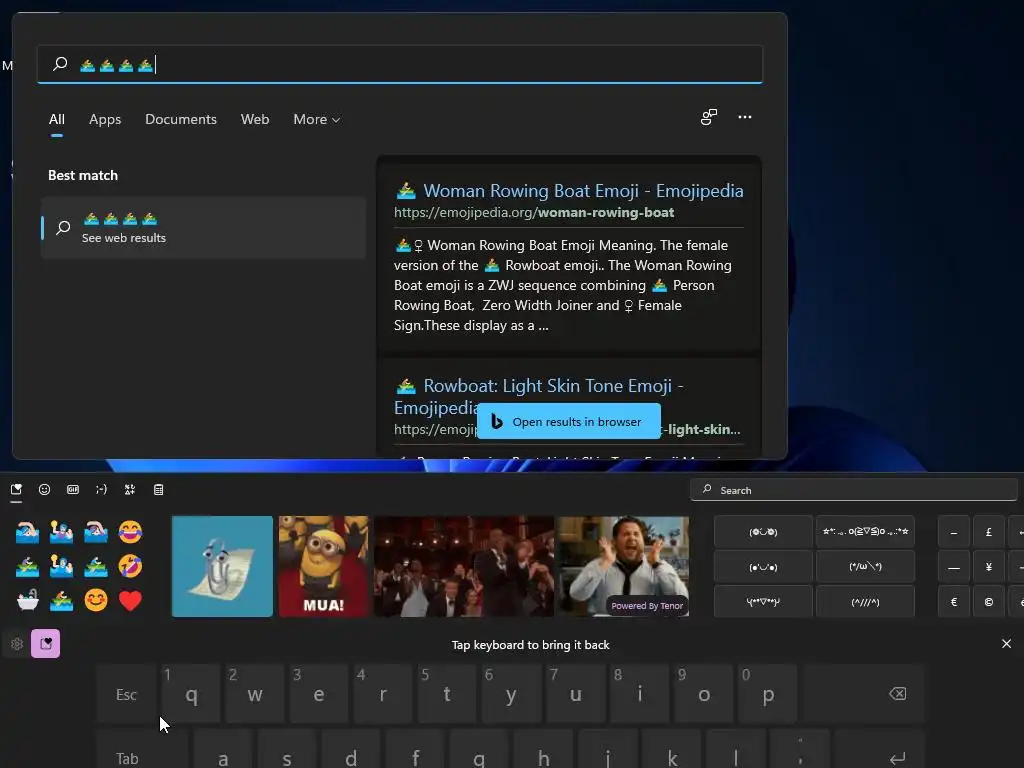Open the Kaomoji ;-) tab

(x=101, y=490)
